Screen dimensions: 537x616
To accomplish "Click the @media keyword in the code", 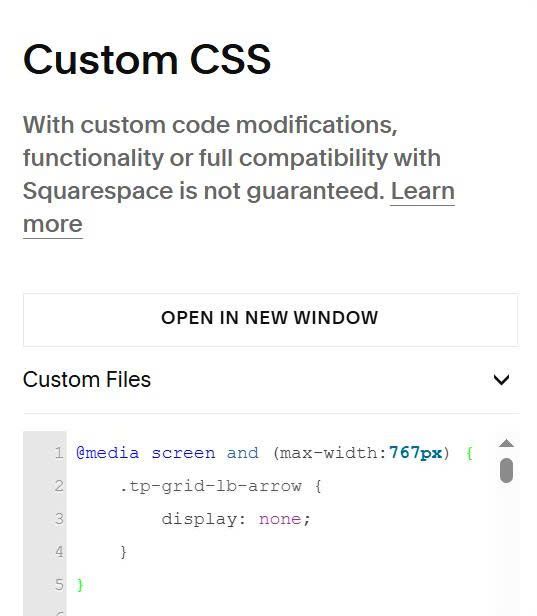I will tap(107, 453).
